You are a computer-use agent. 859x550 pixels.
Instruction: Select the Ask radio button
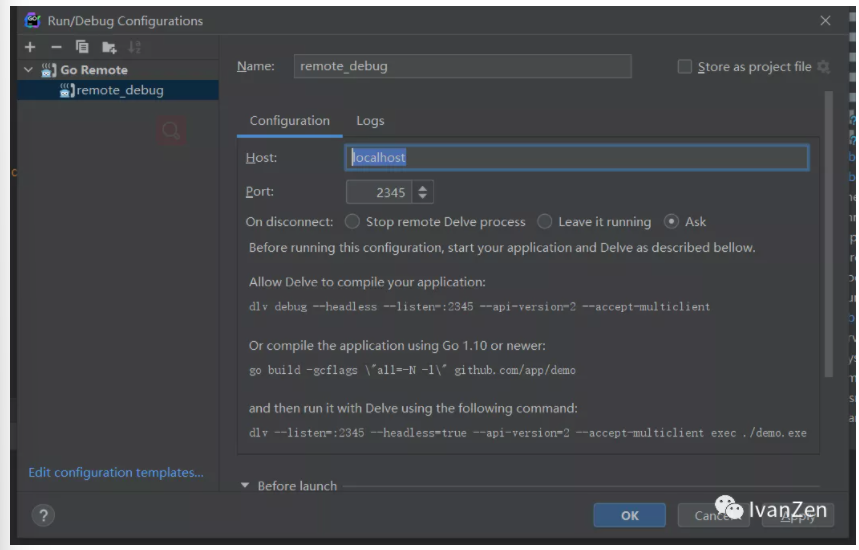click(672, 222)
